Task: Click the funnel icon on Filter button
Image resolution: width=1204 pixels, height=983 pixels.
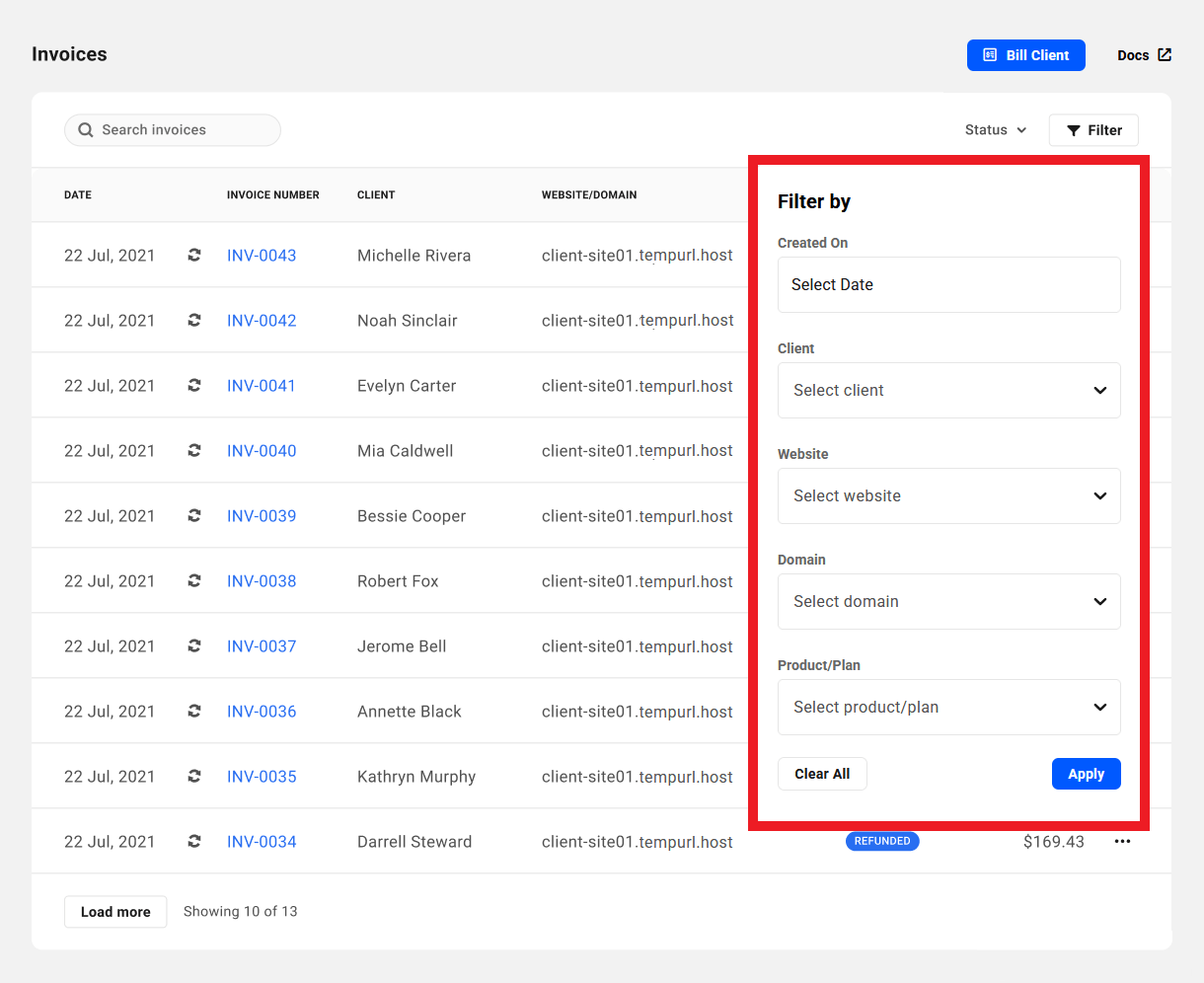Action: [1074, 130]
